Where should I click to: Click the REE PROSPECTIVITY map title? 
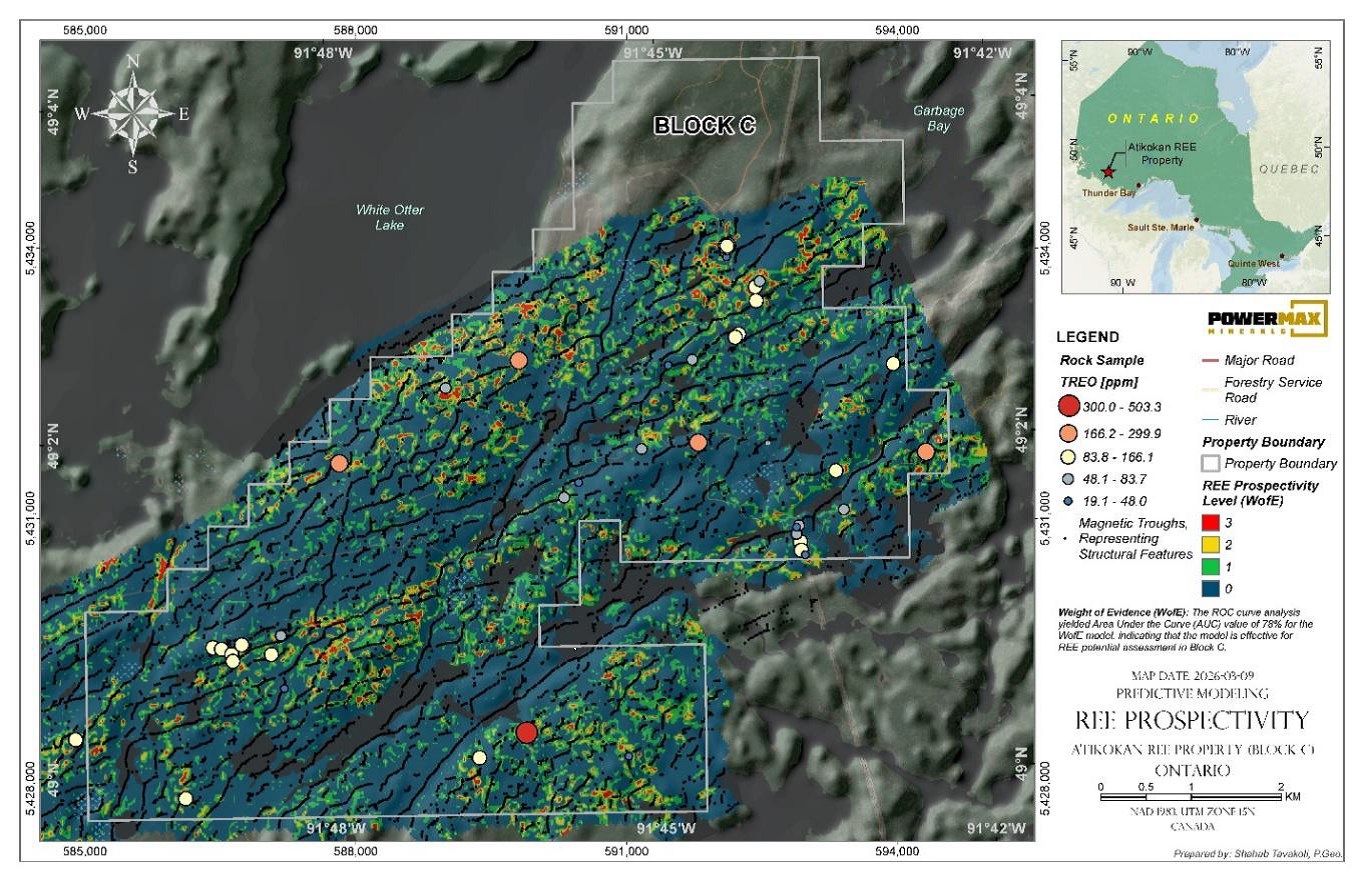[1190, 720]
